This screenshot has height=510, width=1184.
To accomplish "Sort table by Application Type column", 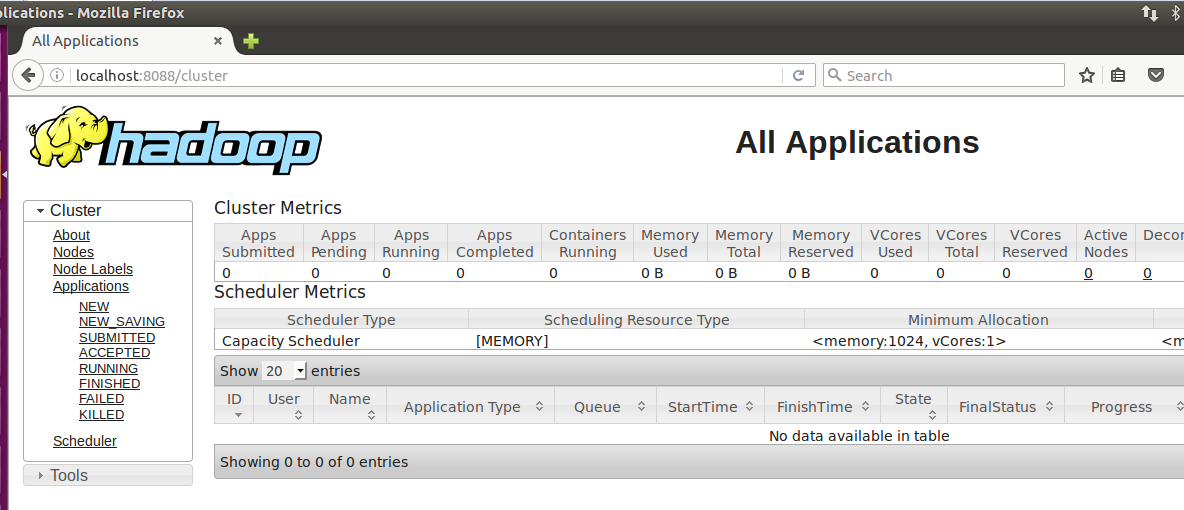I will (x=470, y=406).
